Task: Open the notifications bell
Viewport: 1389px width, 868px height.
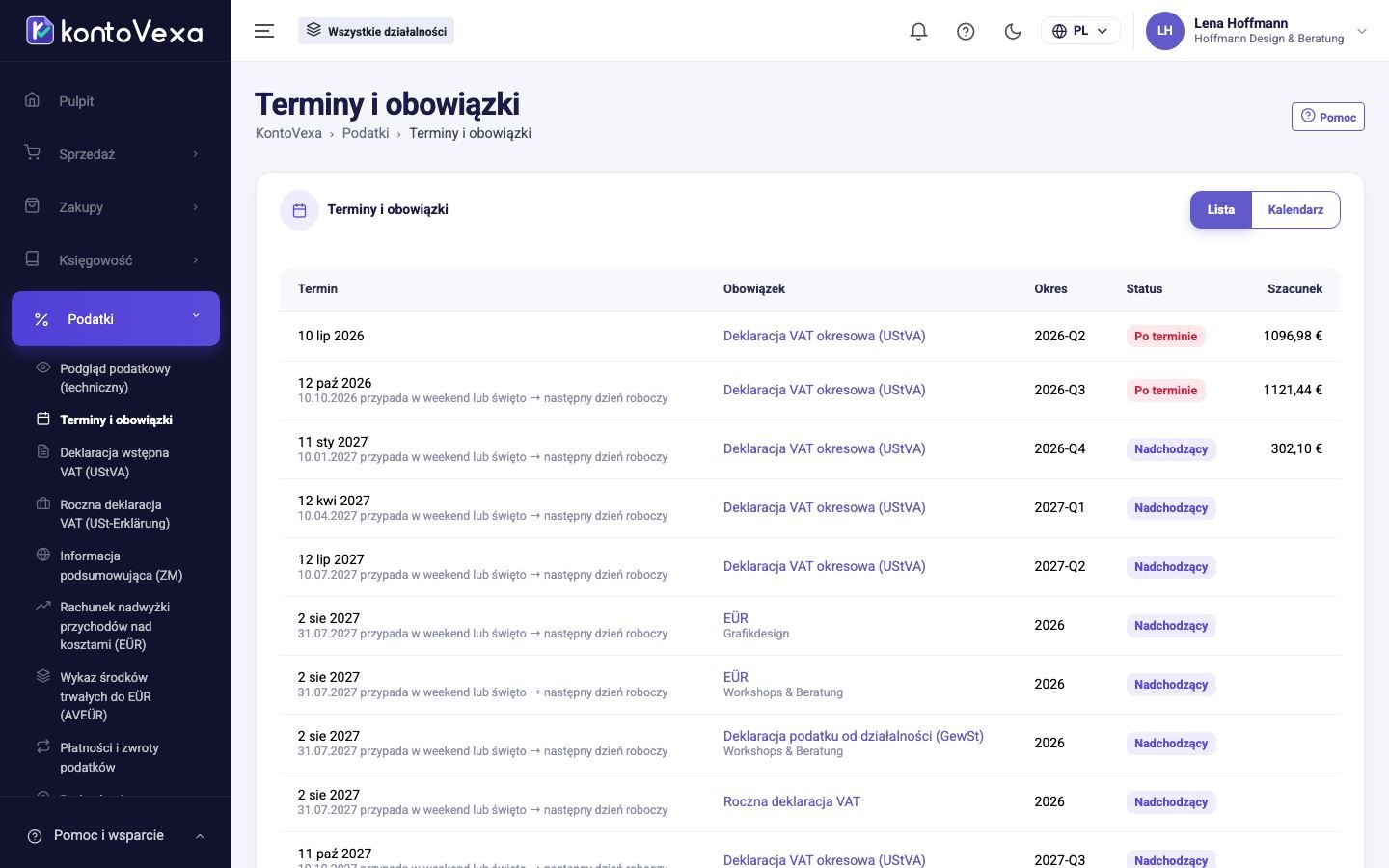Action: 918,31
